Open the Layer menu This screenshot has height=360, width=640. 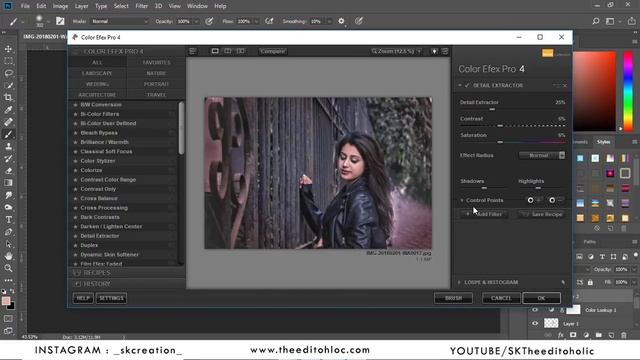click(82, 6)
